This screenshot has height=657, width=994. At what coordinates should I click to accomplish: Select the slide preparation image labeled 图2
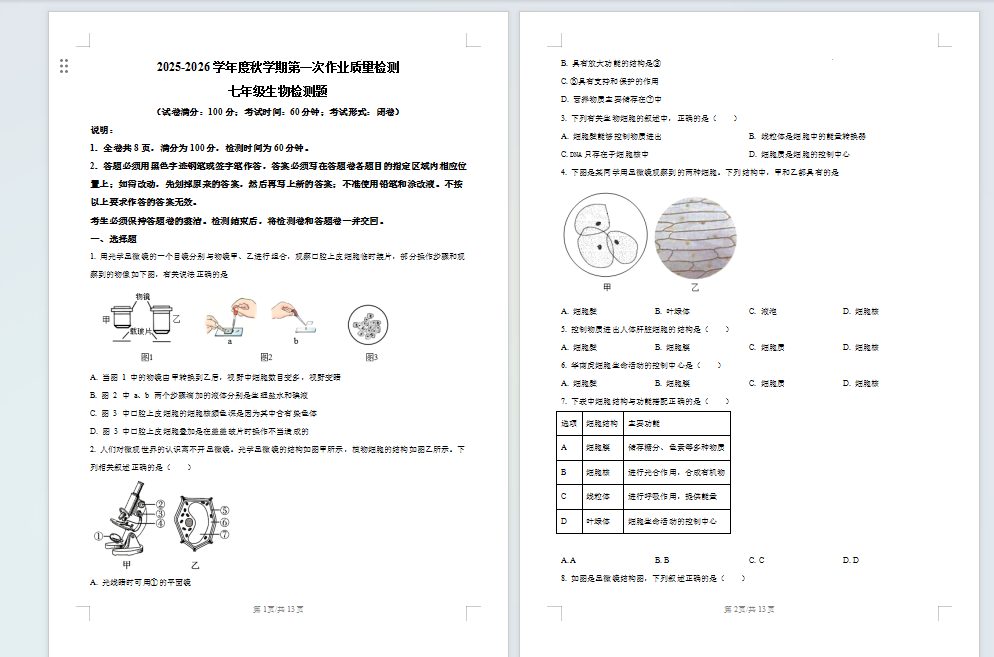[265, 322]
